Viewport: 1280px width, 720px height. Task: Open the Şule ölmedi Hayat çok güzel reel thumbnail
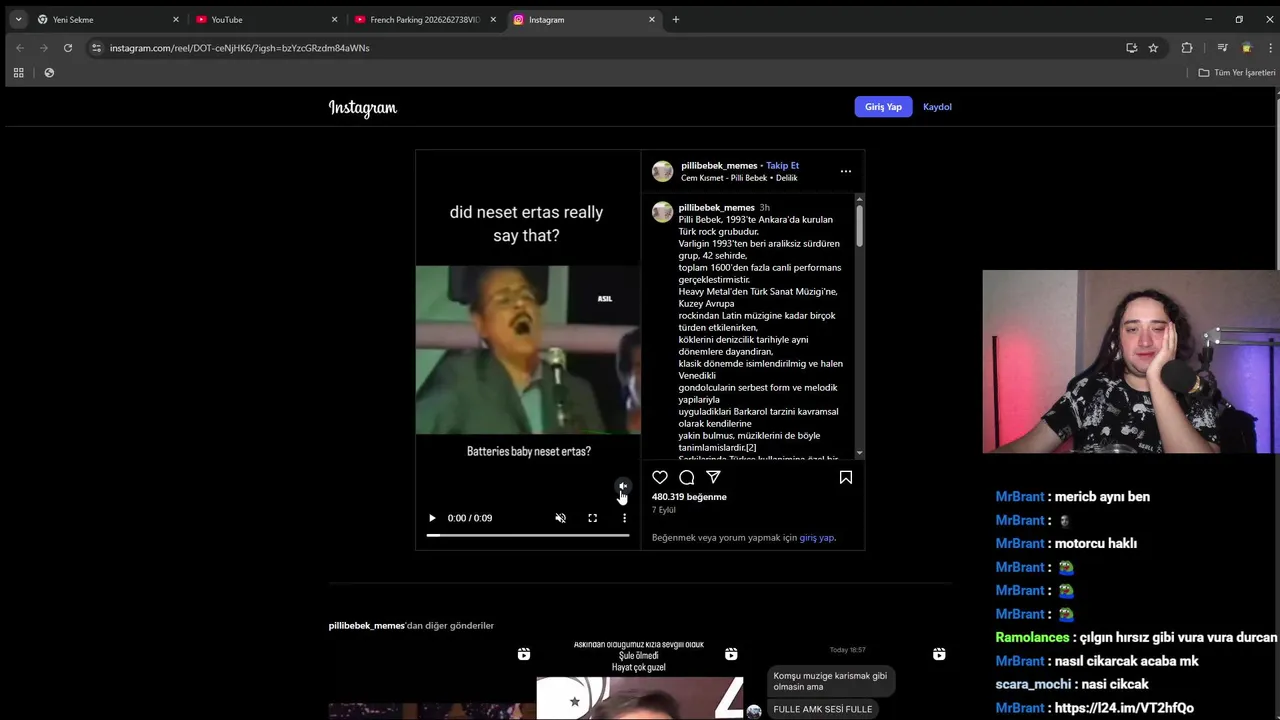pos(639,680)
